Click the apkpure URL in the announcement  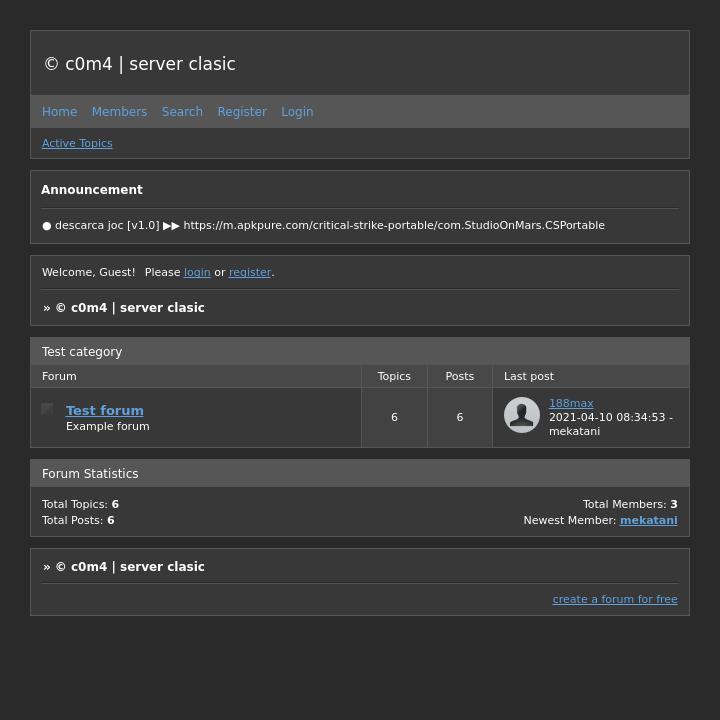click(x=394, y=226)
